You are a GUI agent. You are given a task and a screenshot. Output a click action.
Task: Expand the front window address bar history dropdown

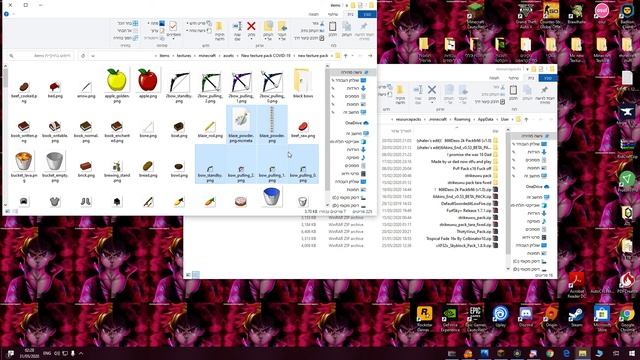(x=93, y=56)
